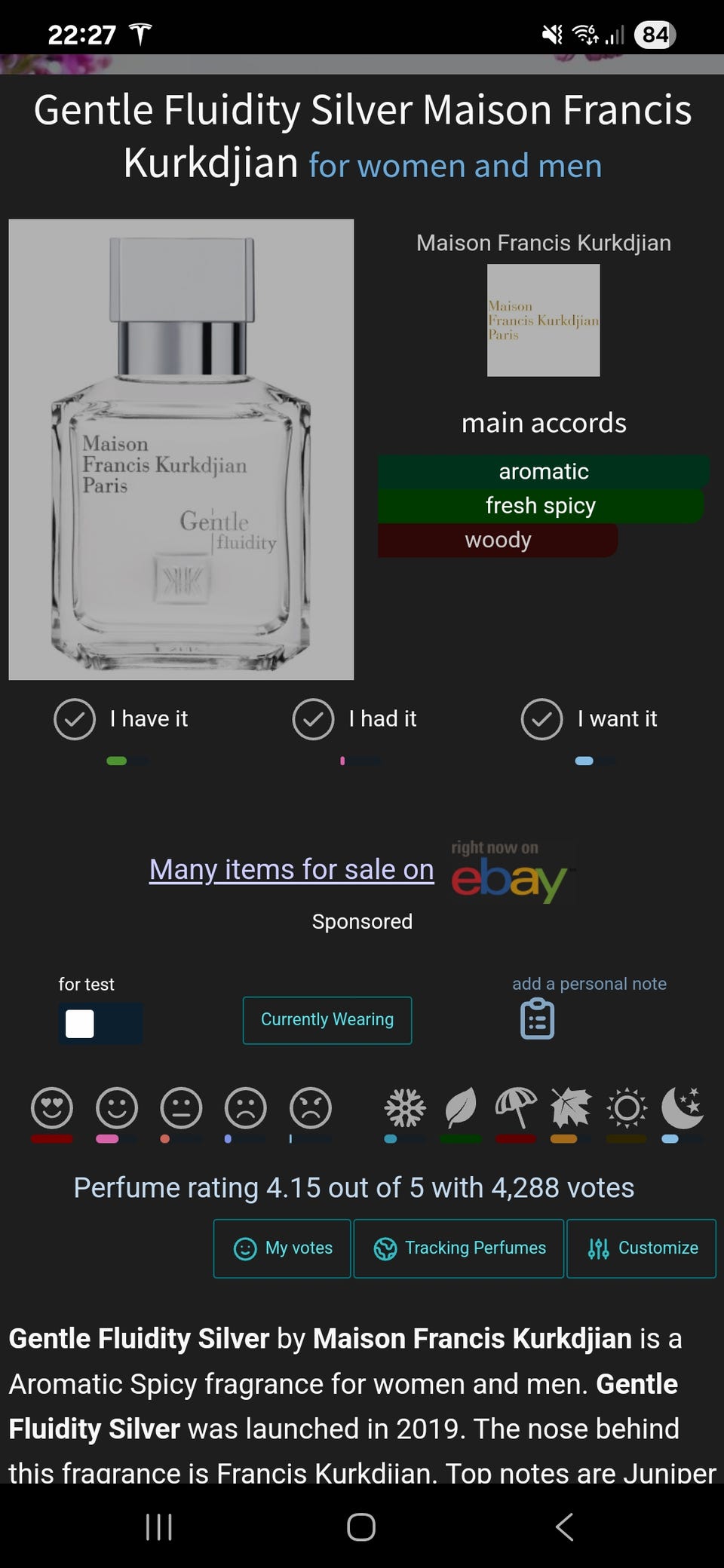Vote summer with the beach umbrella icon

(x=516, y=1108)
